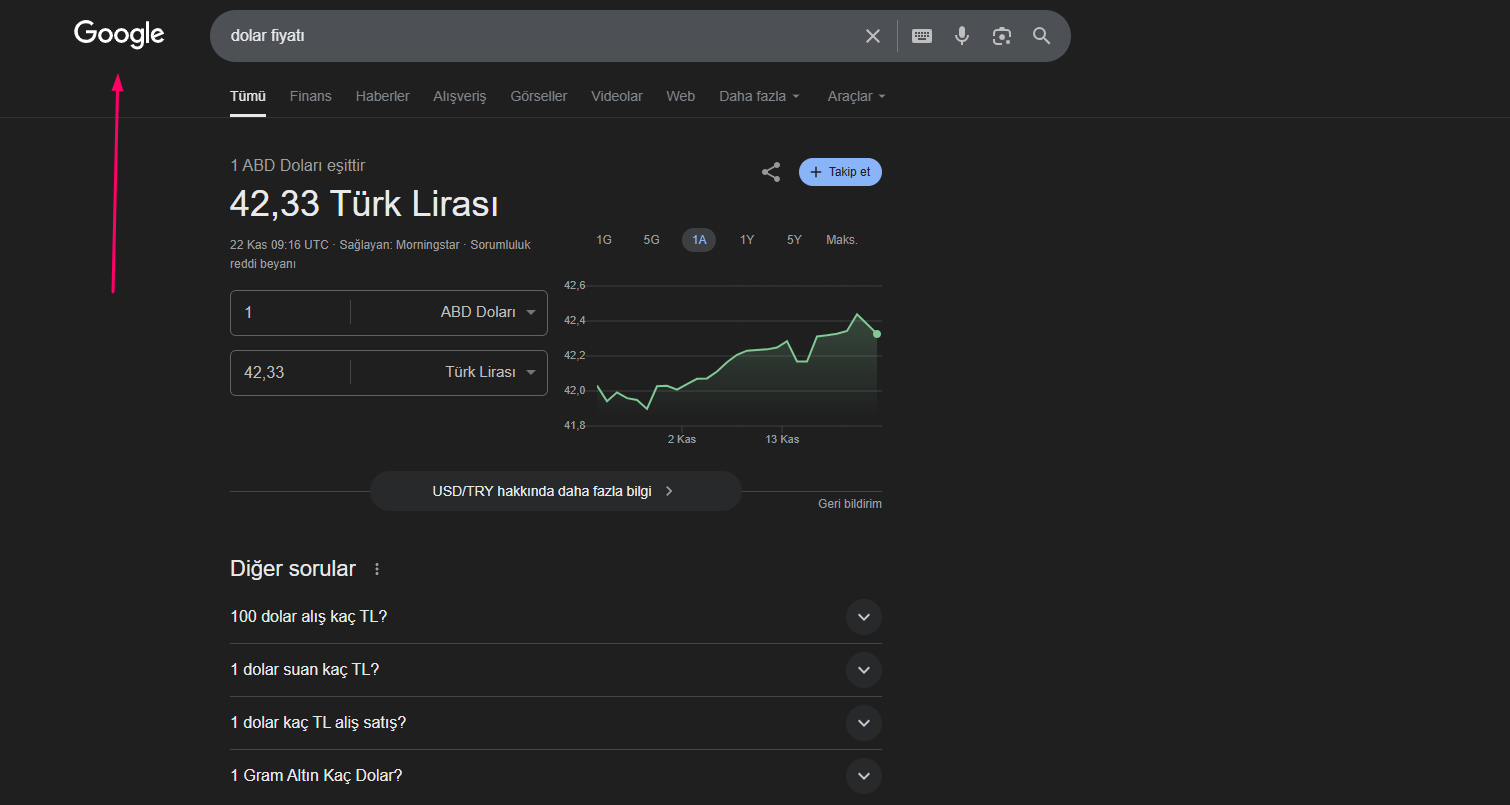The image size is (1510, 805).
Task: Click the 2 Kas chart axis label
Action: [x=682, y=439]
